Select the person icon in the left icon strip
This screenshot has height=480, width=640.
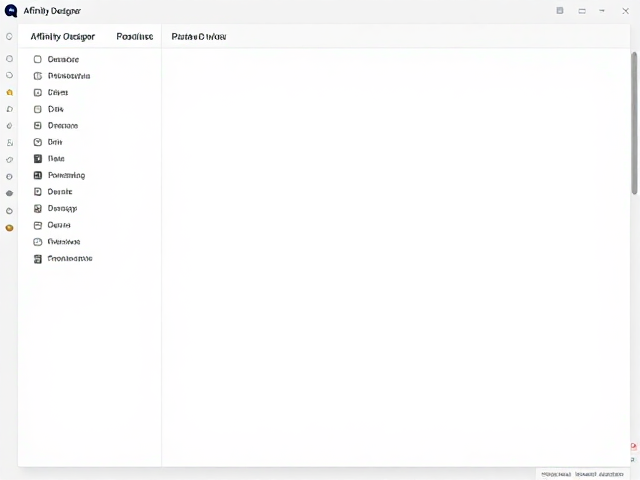tap(10, 143)
